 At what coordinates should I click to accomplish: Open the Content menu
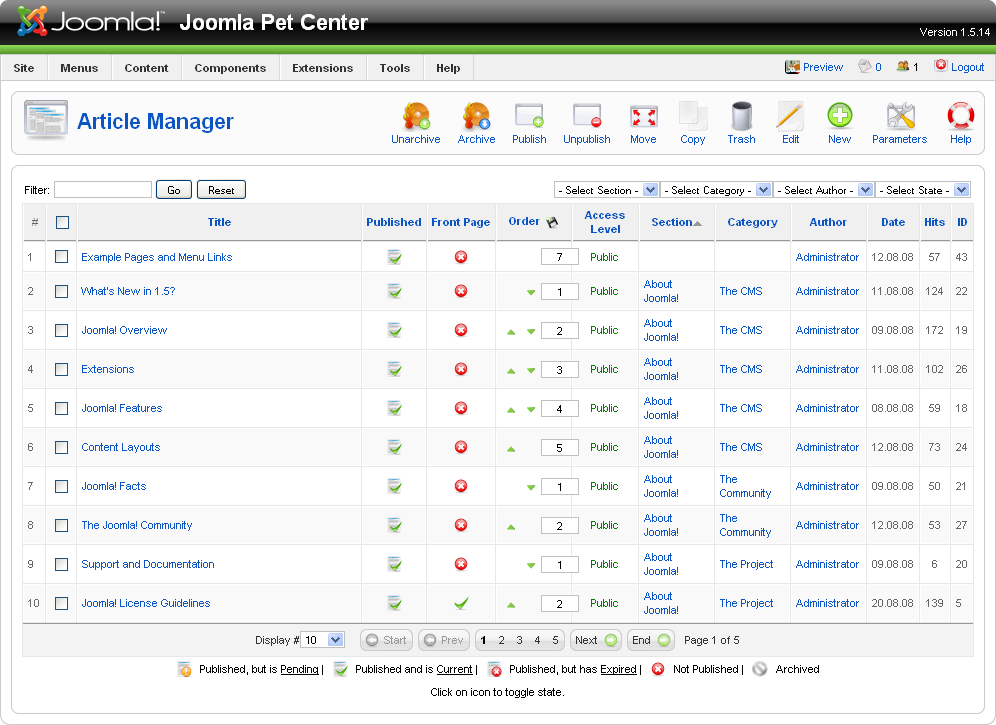(146, 68)
